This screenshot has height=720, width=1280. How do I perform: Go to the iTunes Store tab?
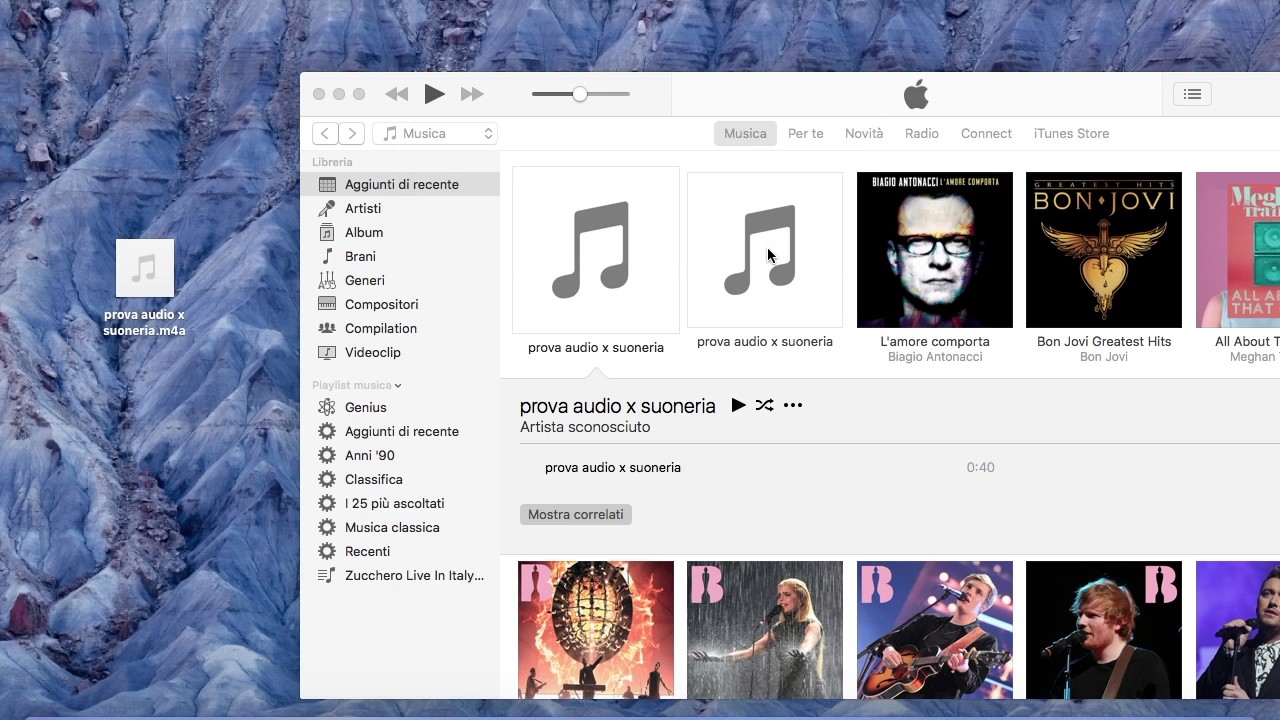tap(1071, 133)
